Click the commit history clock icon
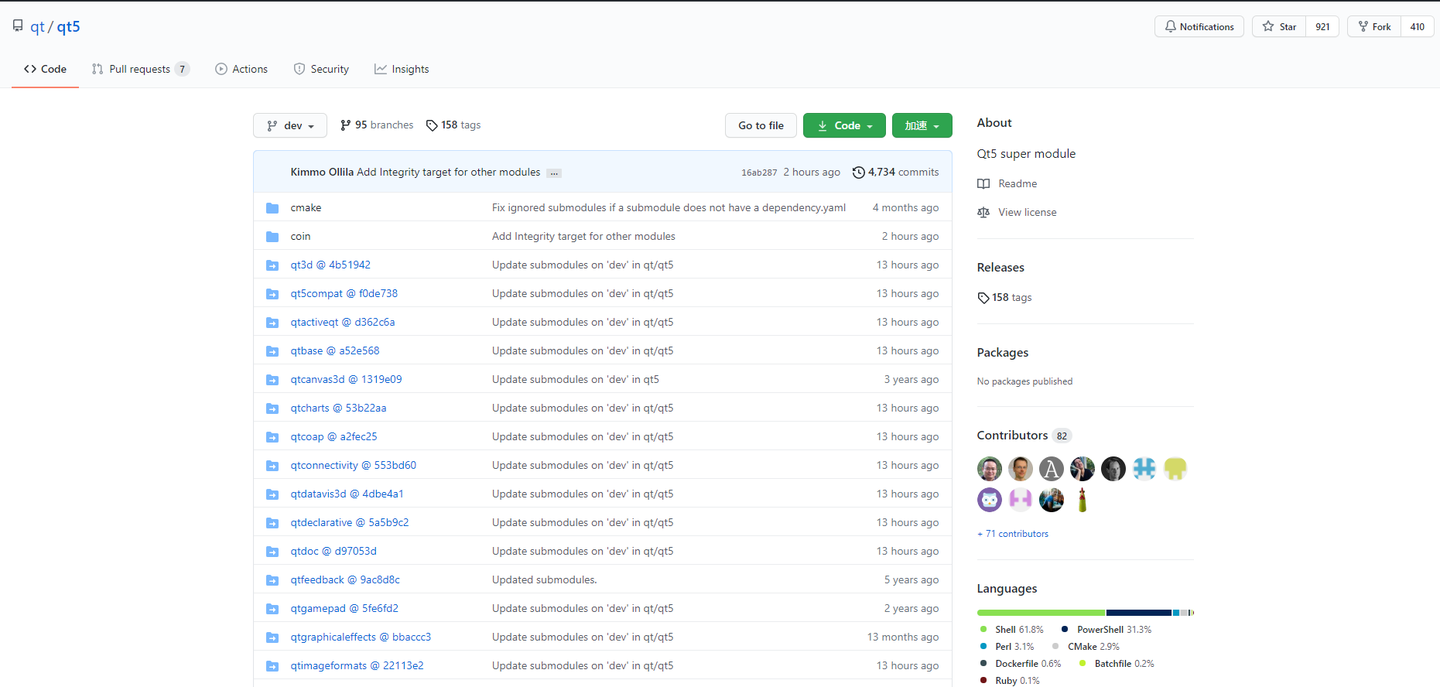This screenshot has width=1440, height=687. tap(858, 172)
